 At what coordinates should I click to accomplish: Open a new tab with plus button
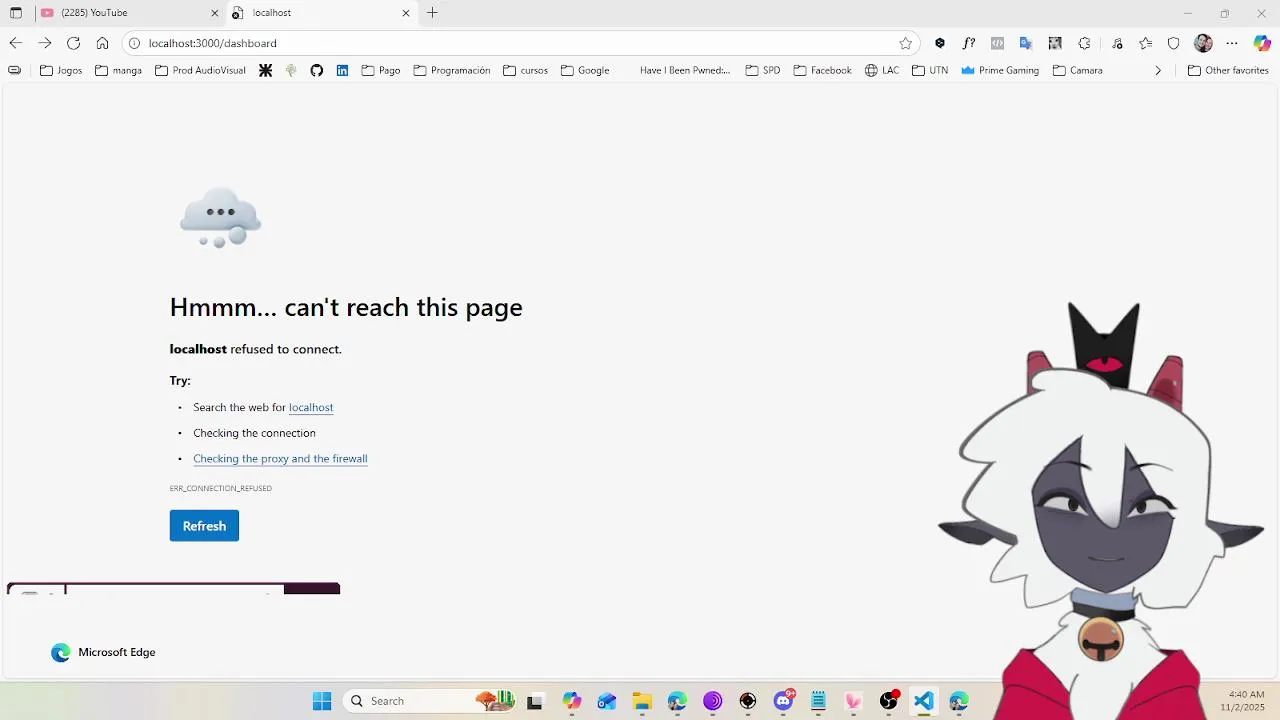(x=432, y=13)
